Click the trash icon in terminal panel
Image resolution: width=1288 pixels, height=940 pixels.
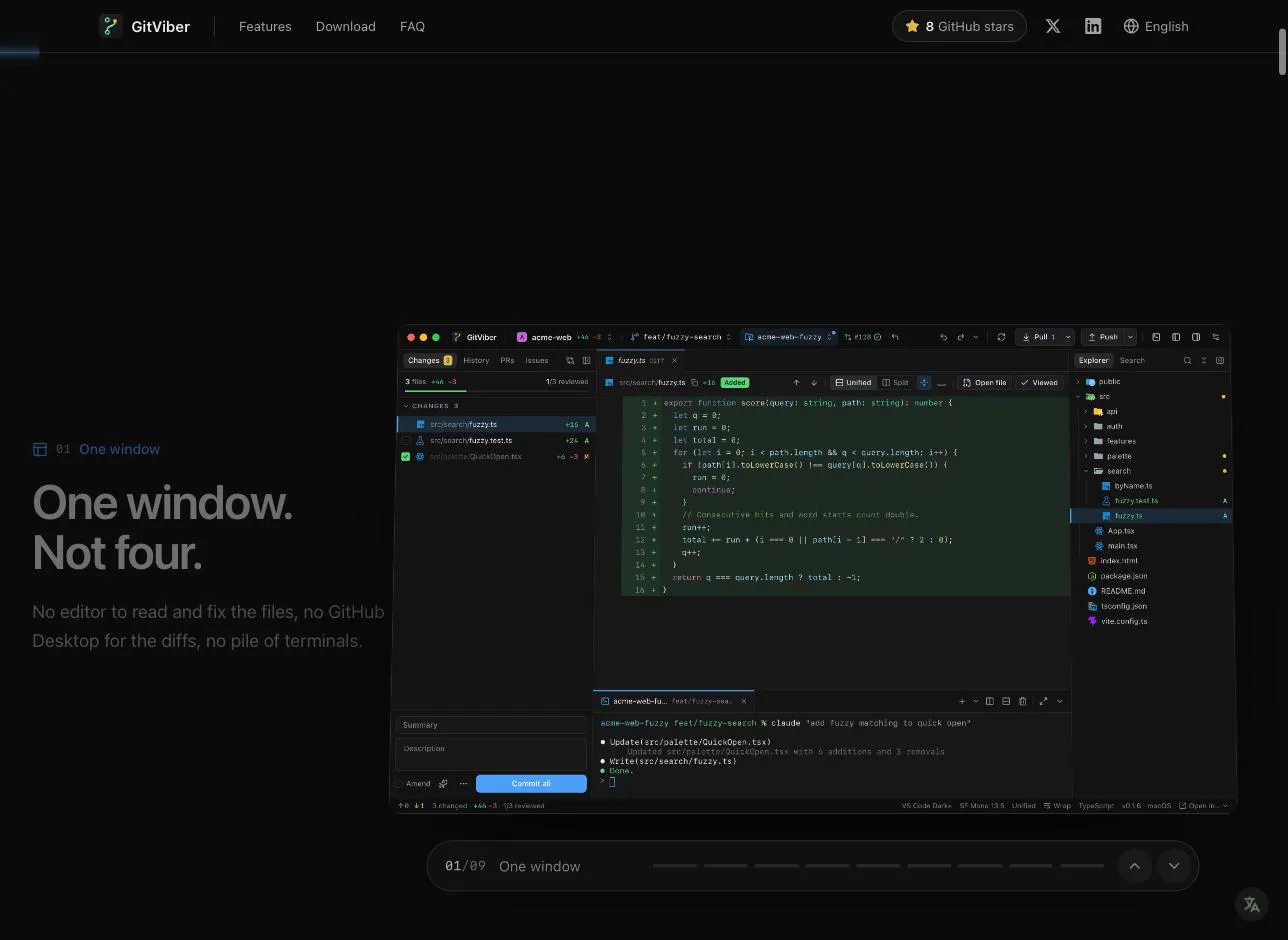1022,701
